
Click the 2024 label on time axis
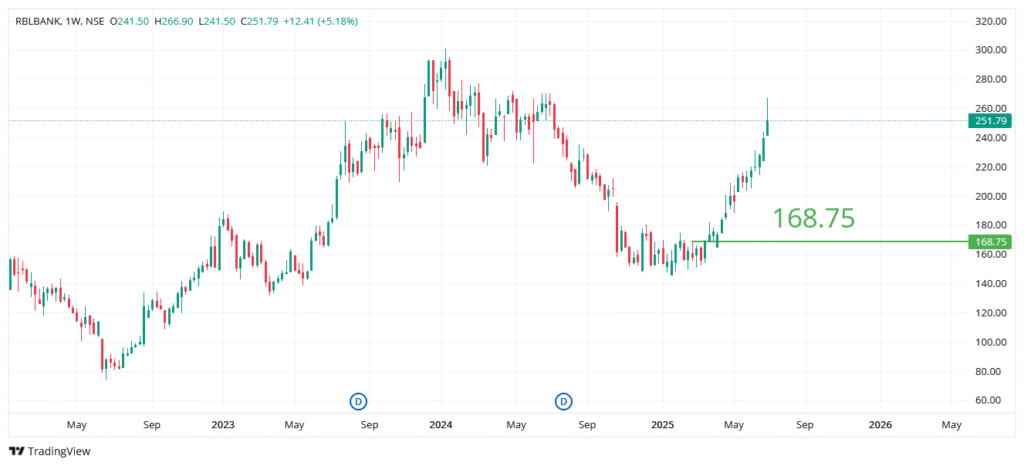[x=440, y=424]
